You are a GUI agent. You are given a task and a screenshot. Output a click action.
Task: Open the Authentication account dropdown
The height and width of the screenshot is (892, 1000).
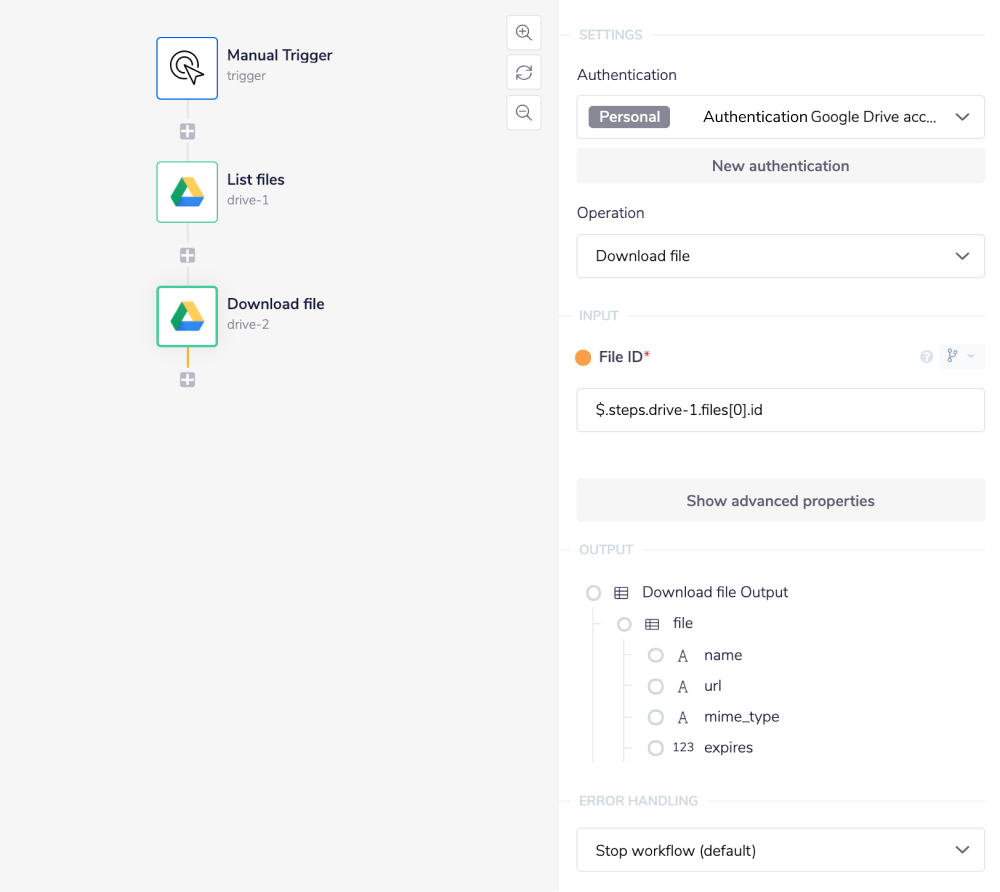(780, 117)
